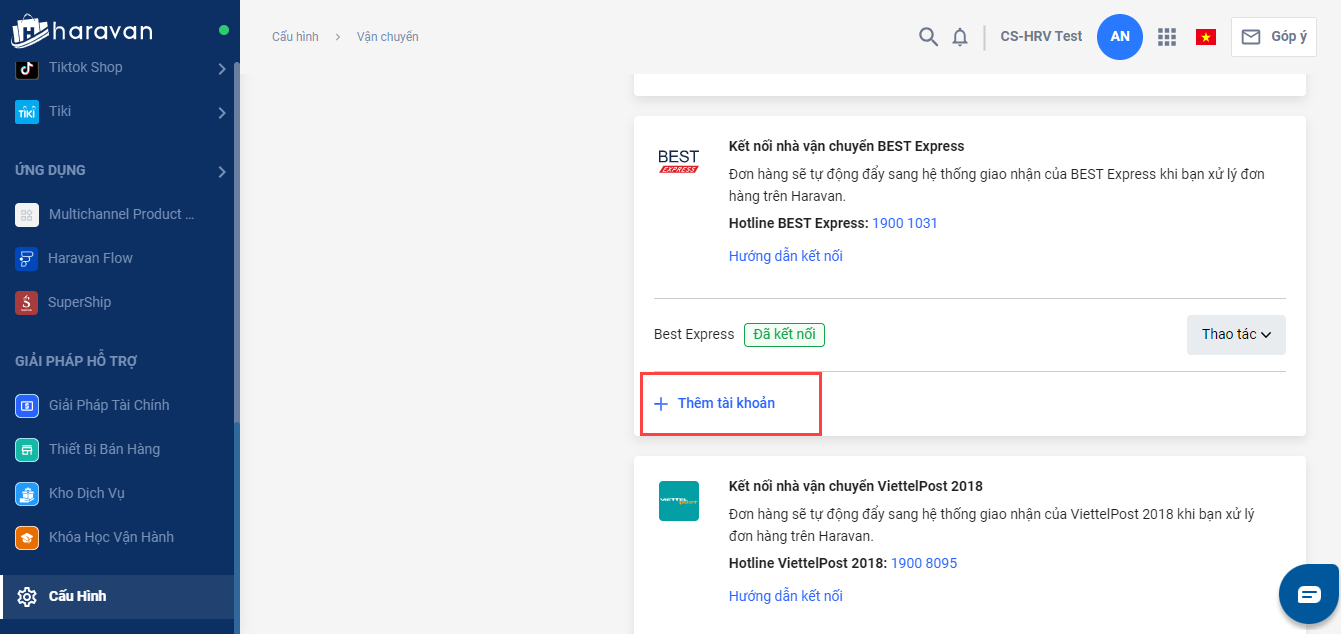This screenshot has height=634, width=1341.
Task: Click Cấu hình breadcrumb
Action: click(x=295, y=37)
